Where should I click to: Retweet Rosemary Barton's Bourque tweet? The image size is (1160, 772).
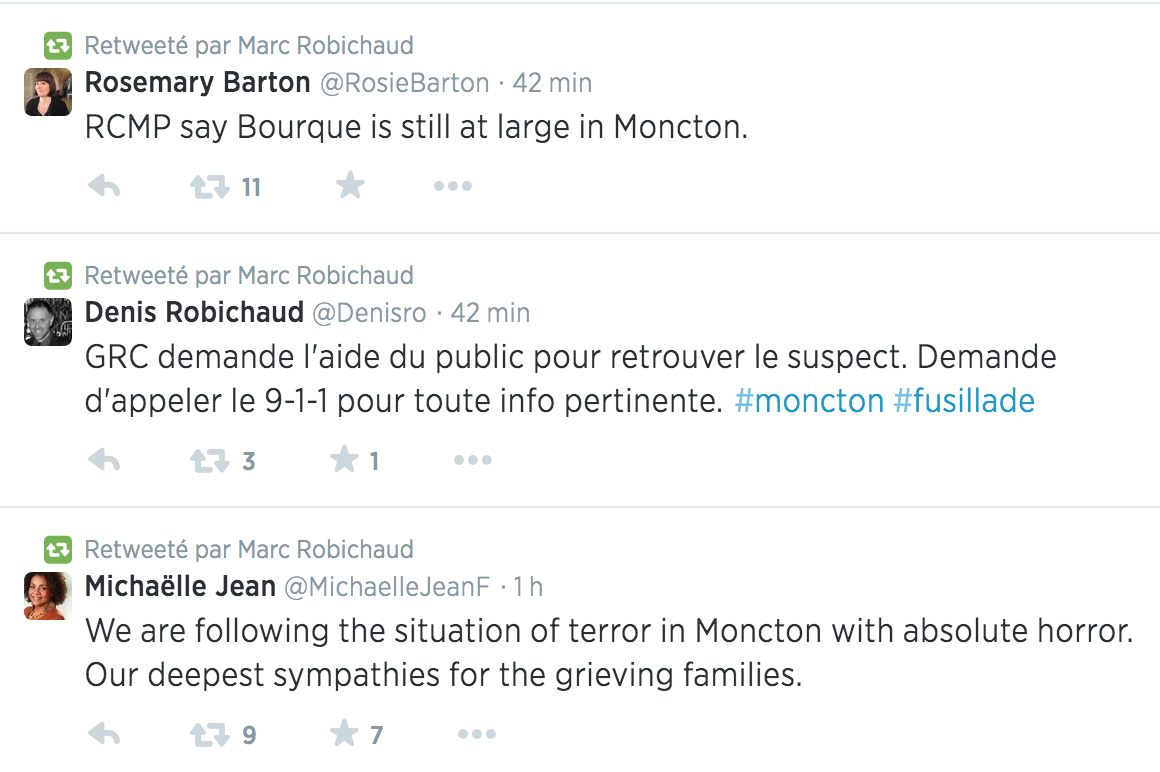[x=209, y=186]
